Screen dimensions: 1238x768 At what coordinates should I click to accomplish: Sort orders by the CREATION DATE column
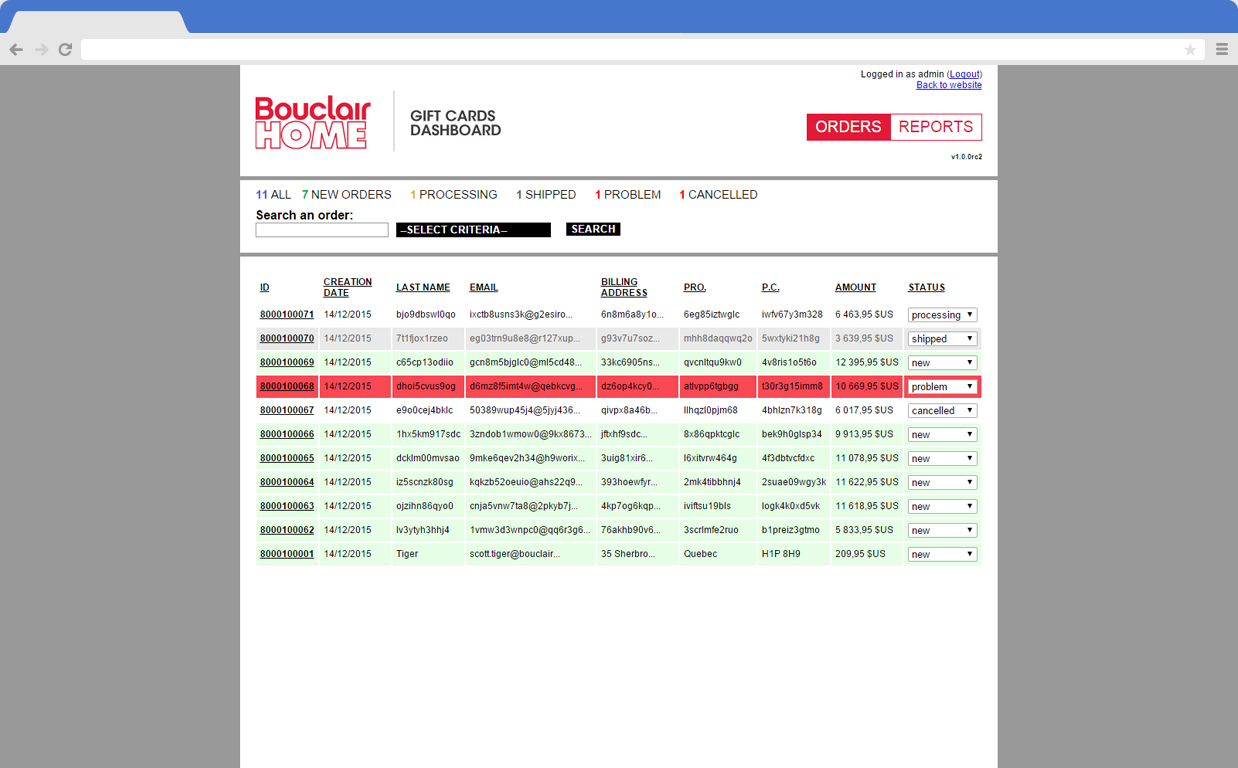click(x=347, y=286)
